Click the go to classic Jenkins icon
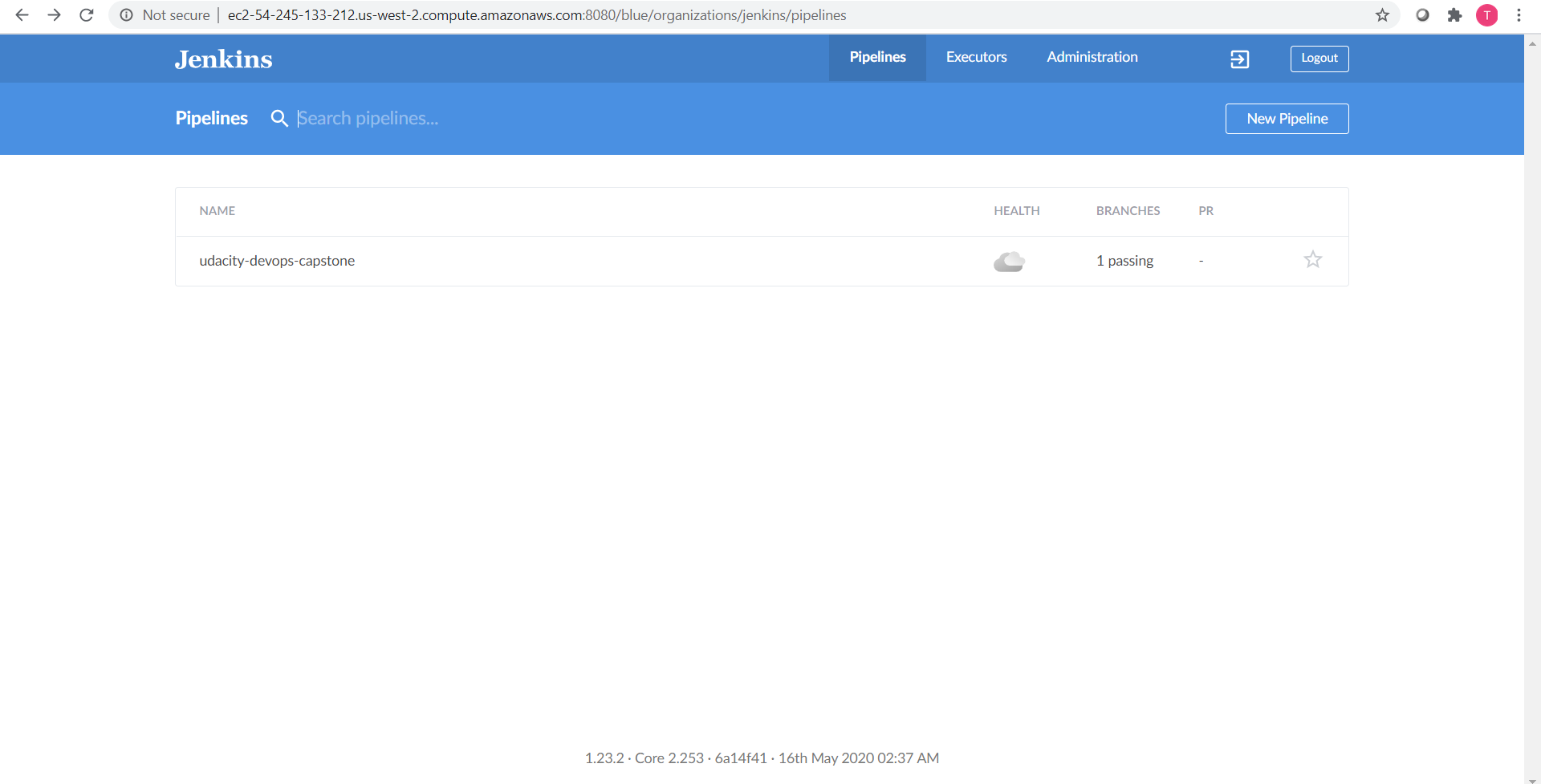Image resolution: width=1541 pixels, height=784 pixels. (x=1239, y=59)
